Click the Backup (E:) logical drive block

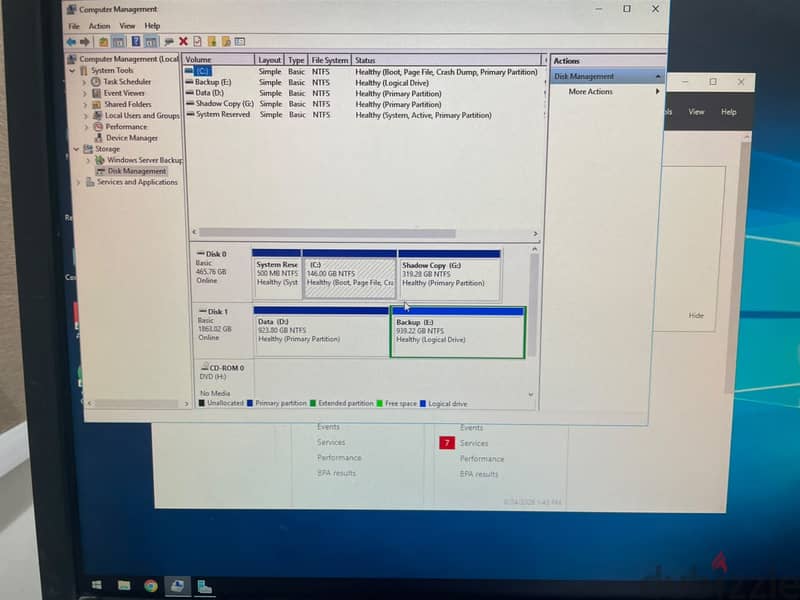tap(458, 332)
